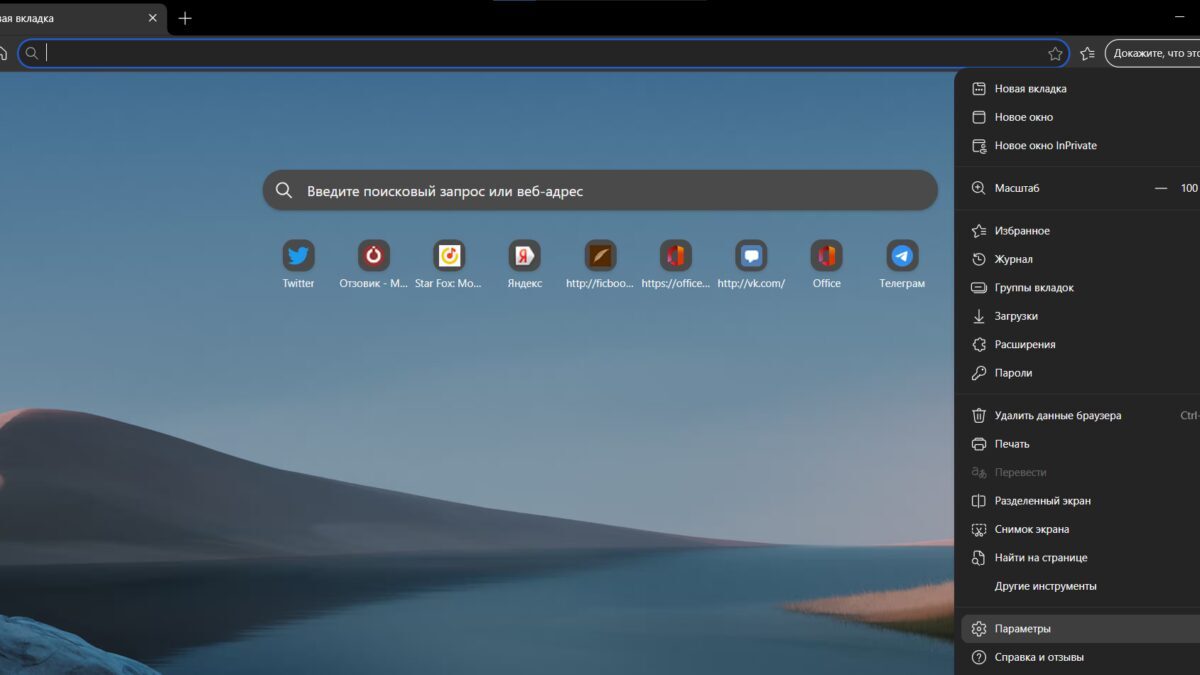Click the Докажите pill button in toolbar
The height and width of the screenshot is (675, 1200).
[1152, 53]
